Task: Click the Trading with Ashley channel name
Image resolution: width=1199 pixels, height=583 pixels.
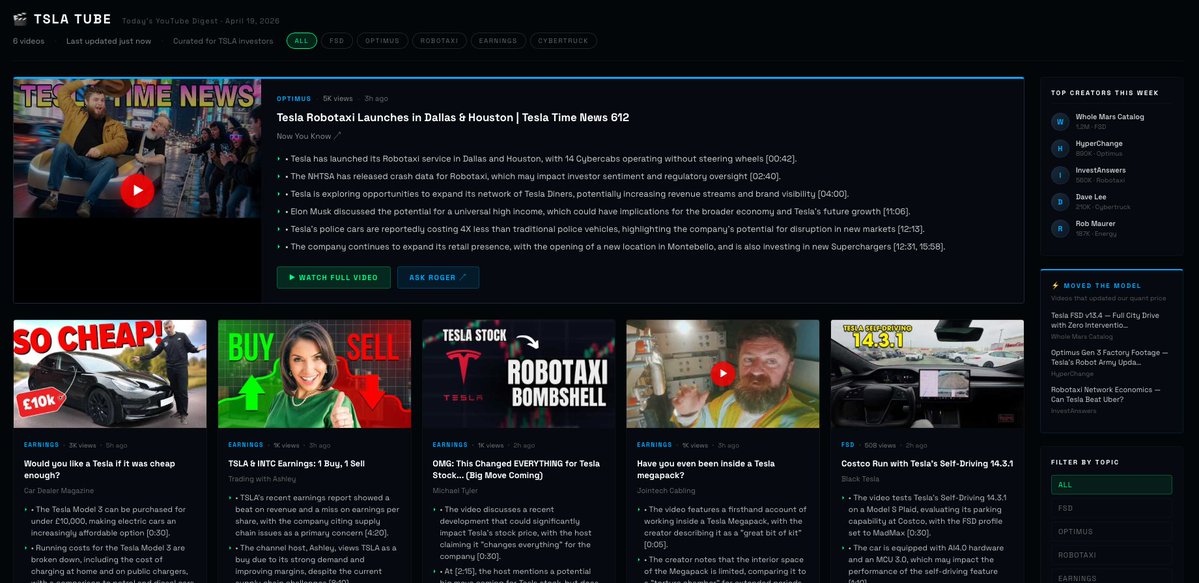Action: pyautogui.click(x=262, y=479)
